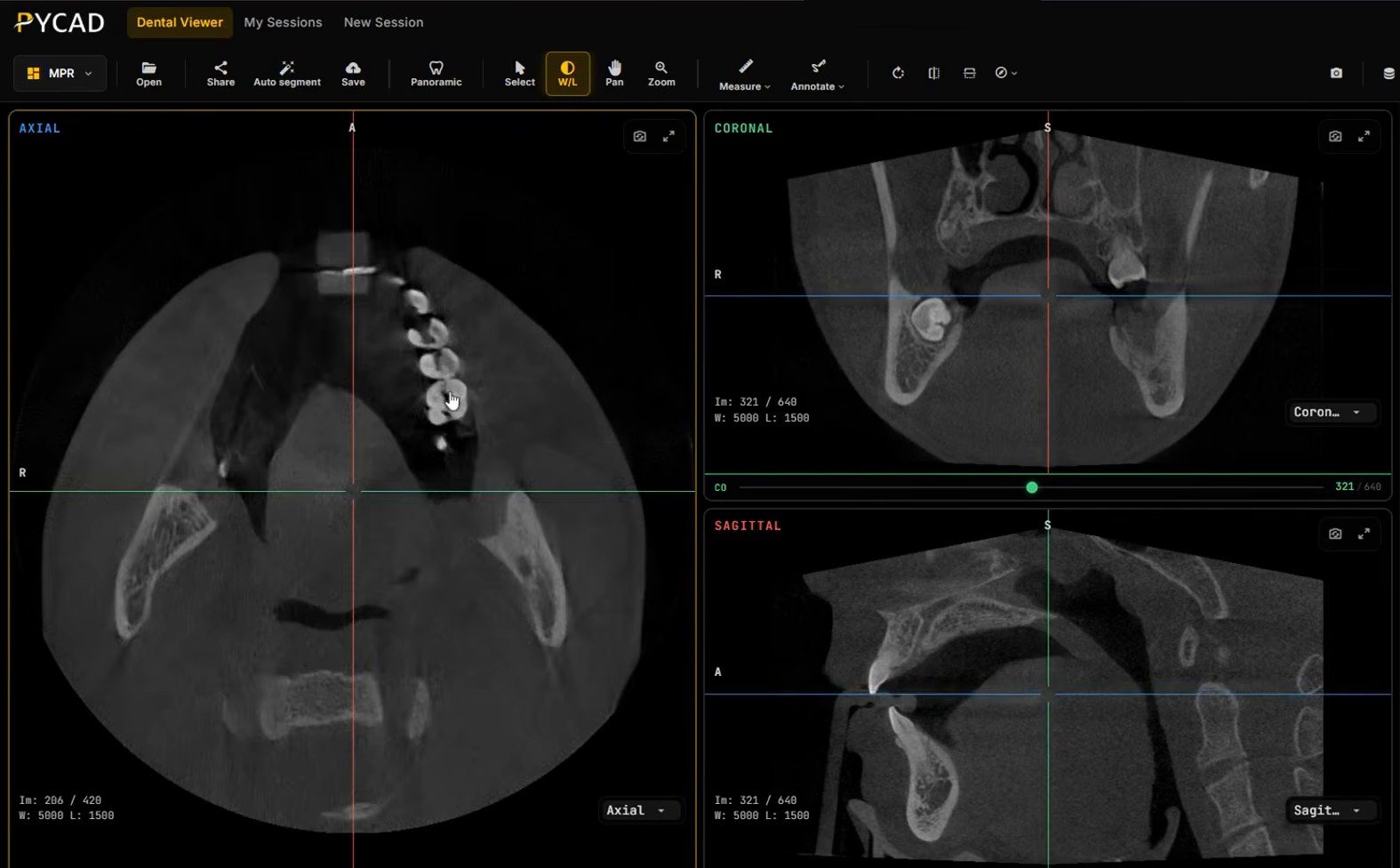Expand Axial view to fullscreen

pos(668,136)
